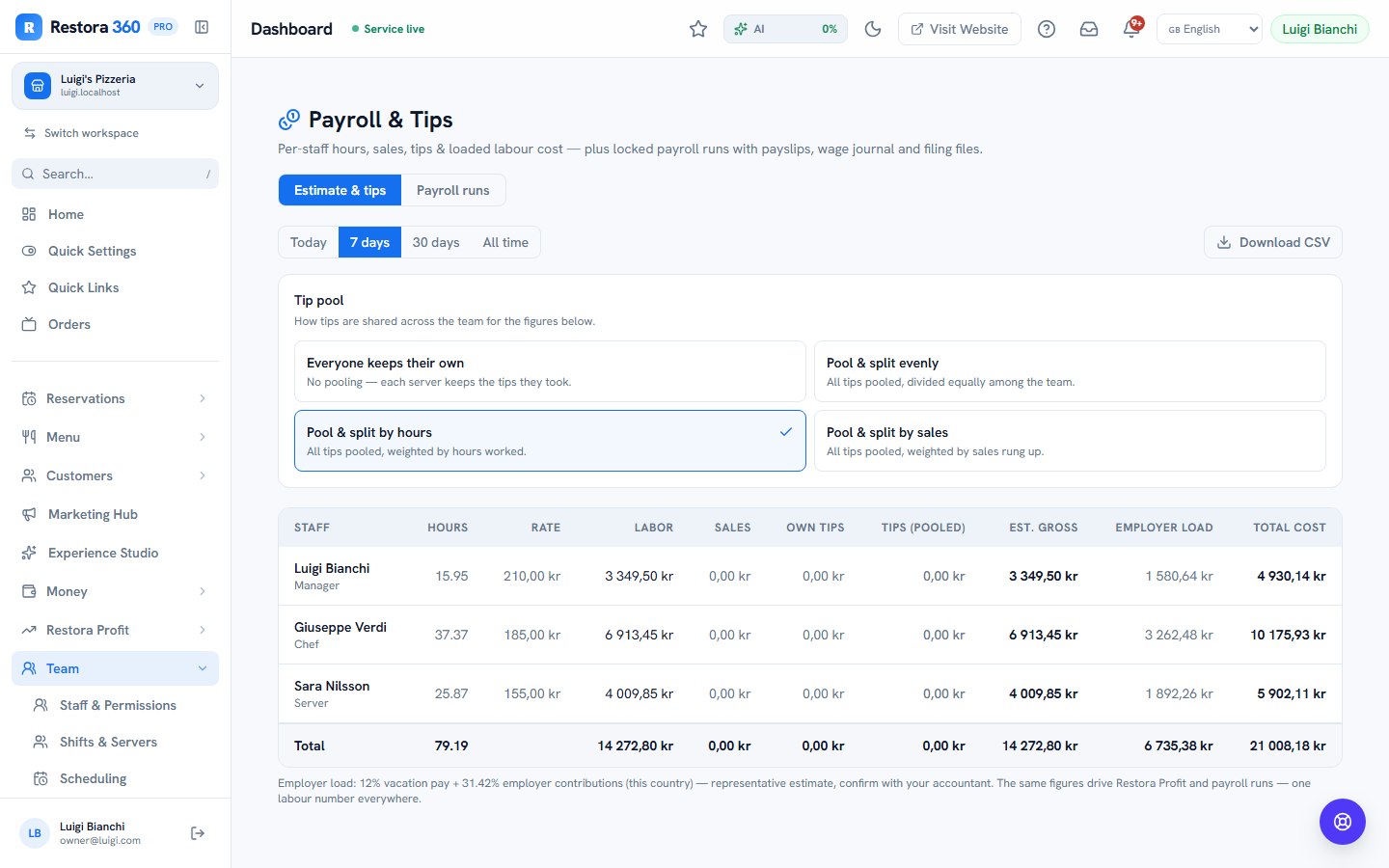Click the Giuseppe Verdi staff row name
This screenshot has height=868, width=1389.
click(340, 627)
